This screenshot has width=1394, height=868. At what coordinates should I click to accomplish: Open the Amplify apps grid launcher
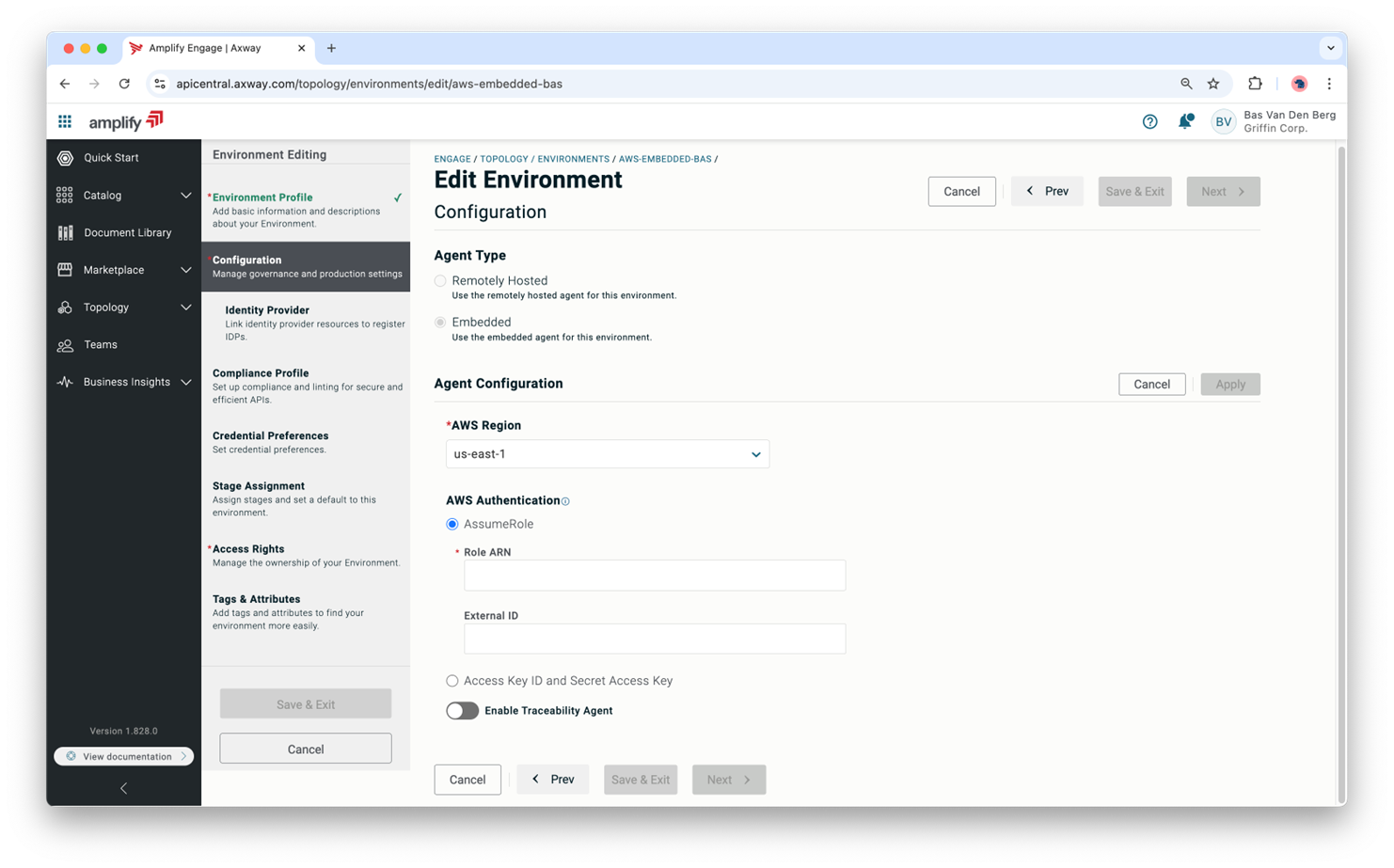click(x=65, y=121)
